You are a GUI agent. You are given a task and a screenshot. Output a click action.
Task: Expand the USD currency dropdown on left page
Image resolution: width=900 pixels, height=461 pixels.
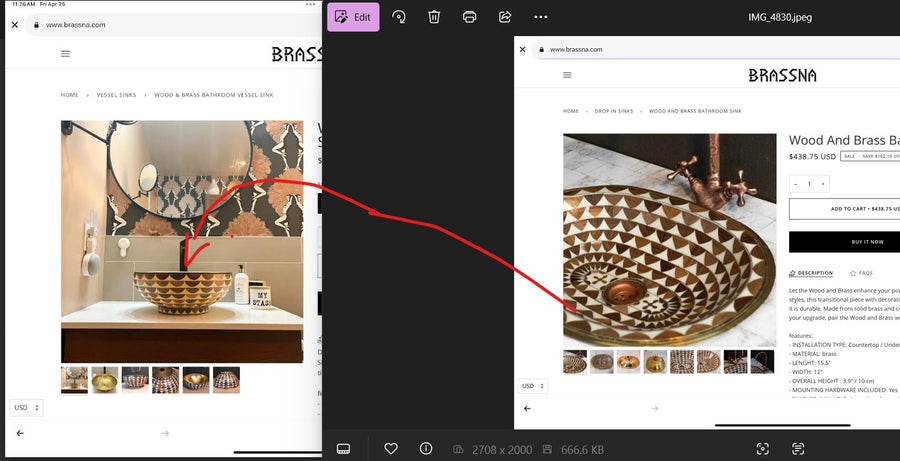[26, 407]
